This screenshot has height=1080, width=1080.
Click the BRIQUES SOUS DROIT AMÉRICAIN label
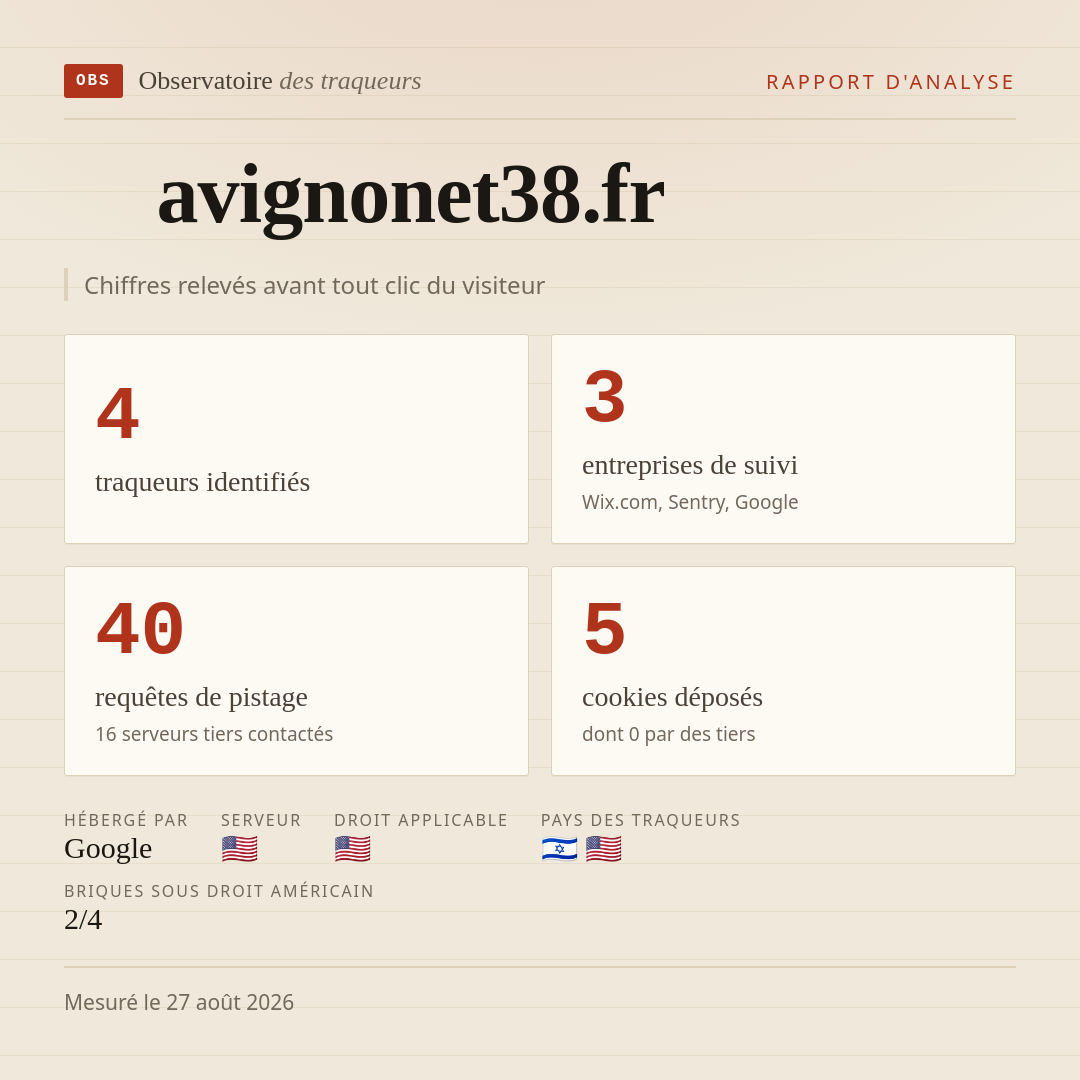219,891
